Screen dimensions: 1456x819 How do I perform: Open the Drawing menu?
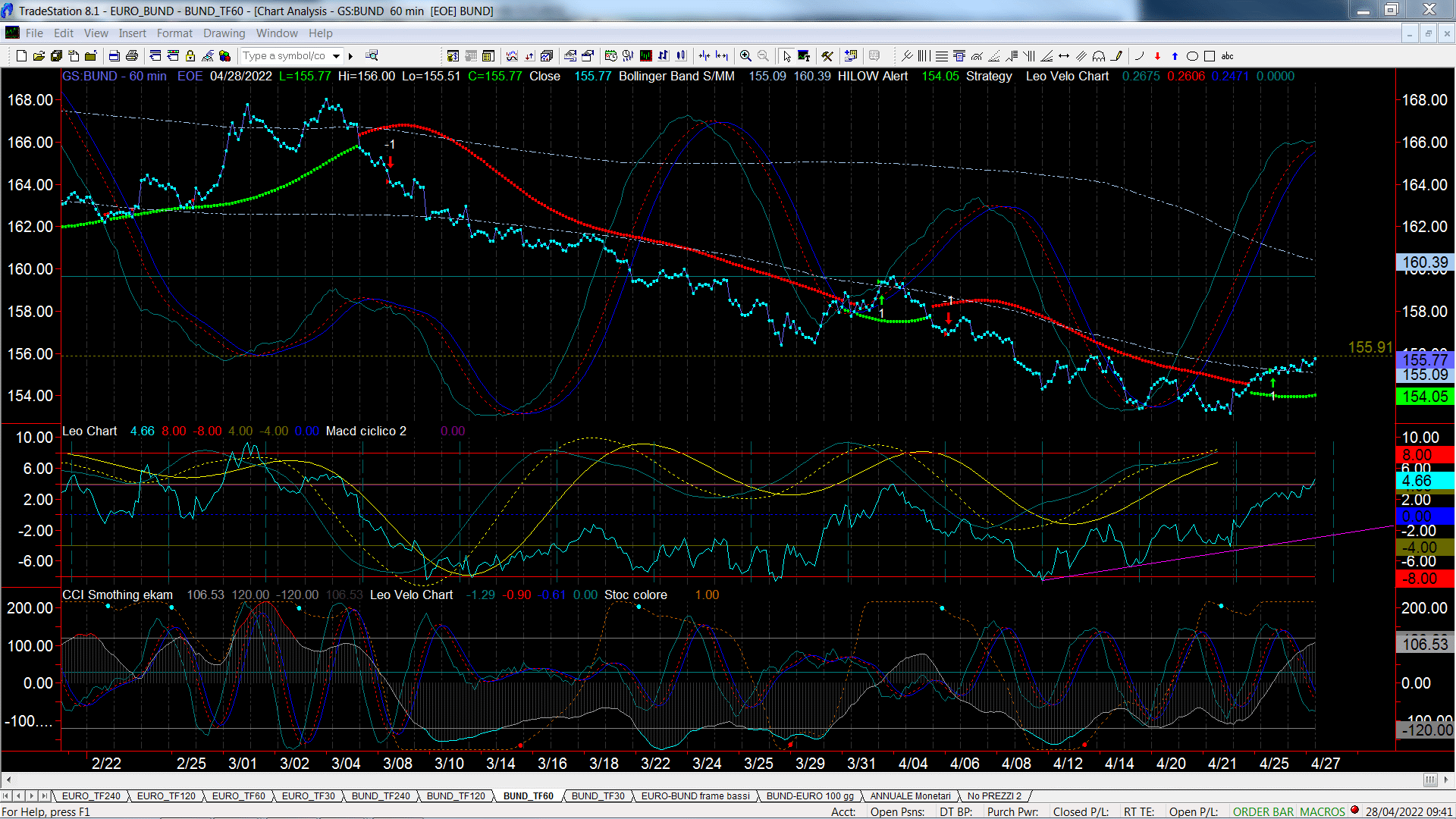224,33
